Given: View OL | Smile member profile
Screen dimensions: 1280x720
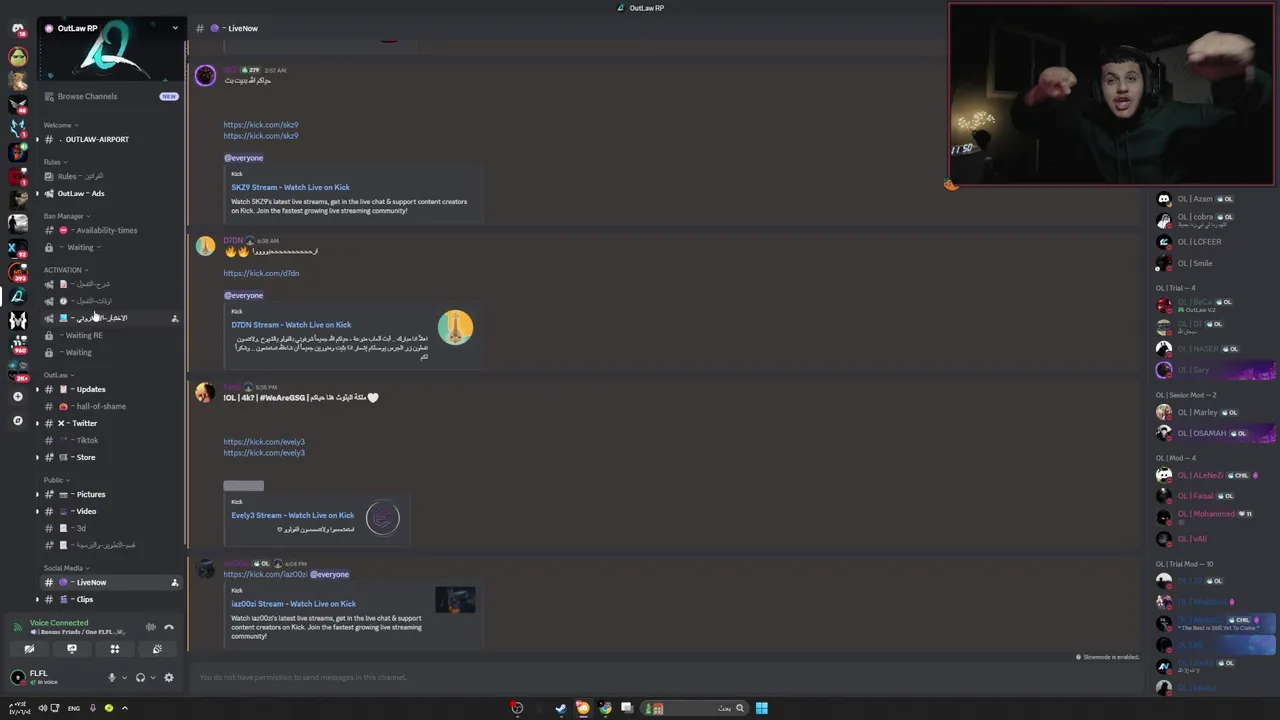Looking at the screenshot, I should click(x=1213, y=263).
